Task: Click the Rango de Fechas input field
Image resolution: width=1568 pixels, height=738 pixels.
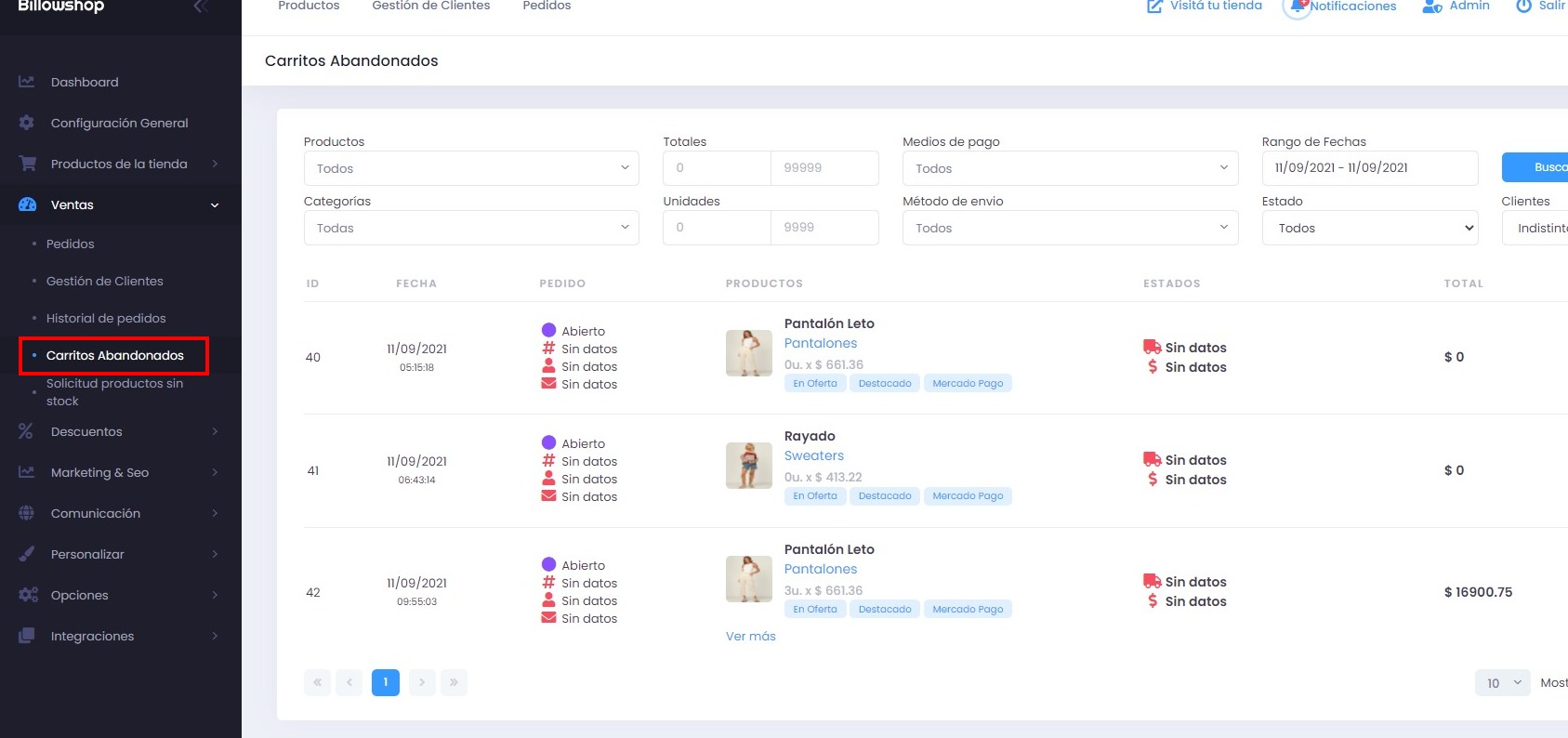Action: click(1369, 168)
